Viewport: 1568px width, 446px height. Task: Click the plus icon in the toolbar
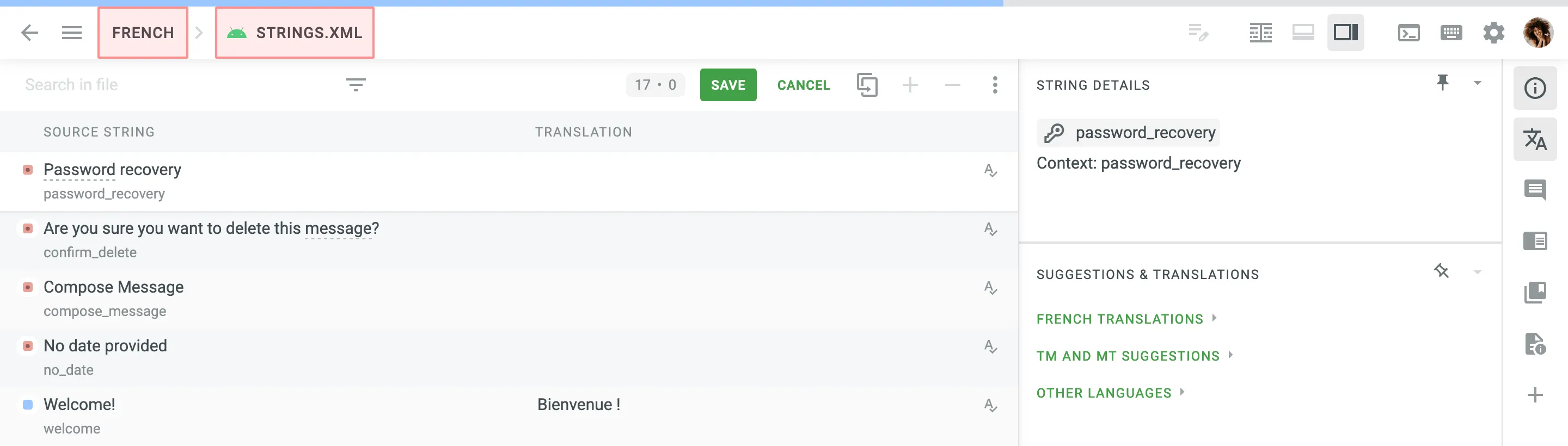[910, 84]
